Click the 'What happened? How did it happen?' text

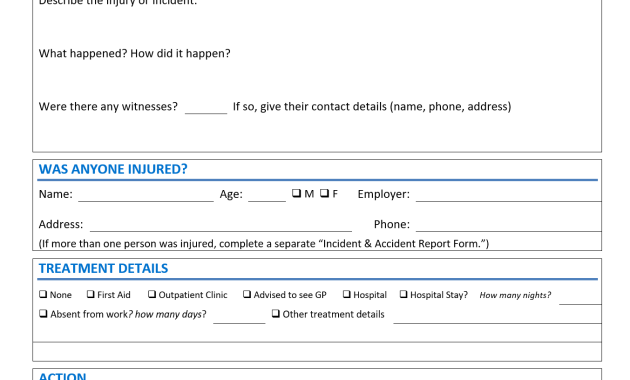click(135, 53)
